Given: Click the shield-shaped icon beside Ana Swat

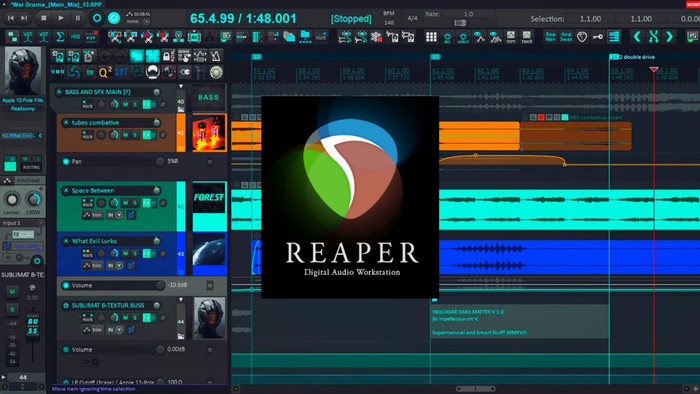Looking at the screenshot, I should coord(582,37).
